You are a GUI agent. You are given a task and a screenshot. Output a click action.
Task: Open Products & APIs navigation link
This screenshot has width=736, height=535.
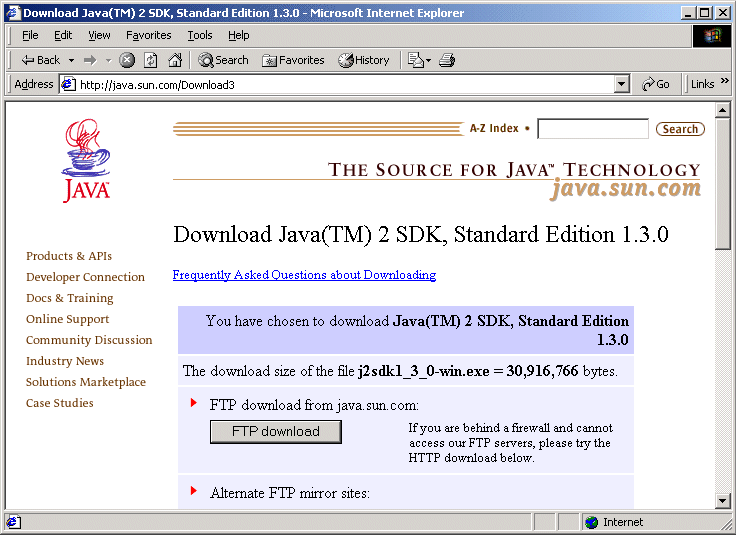click(69, 256)
